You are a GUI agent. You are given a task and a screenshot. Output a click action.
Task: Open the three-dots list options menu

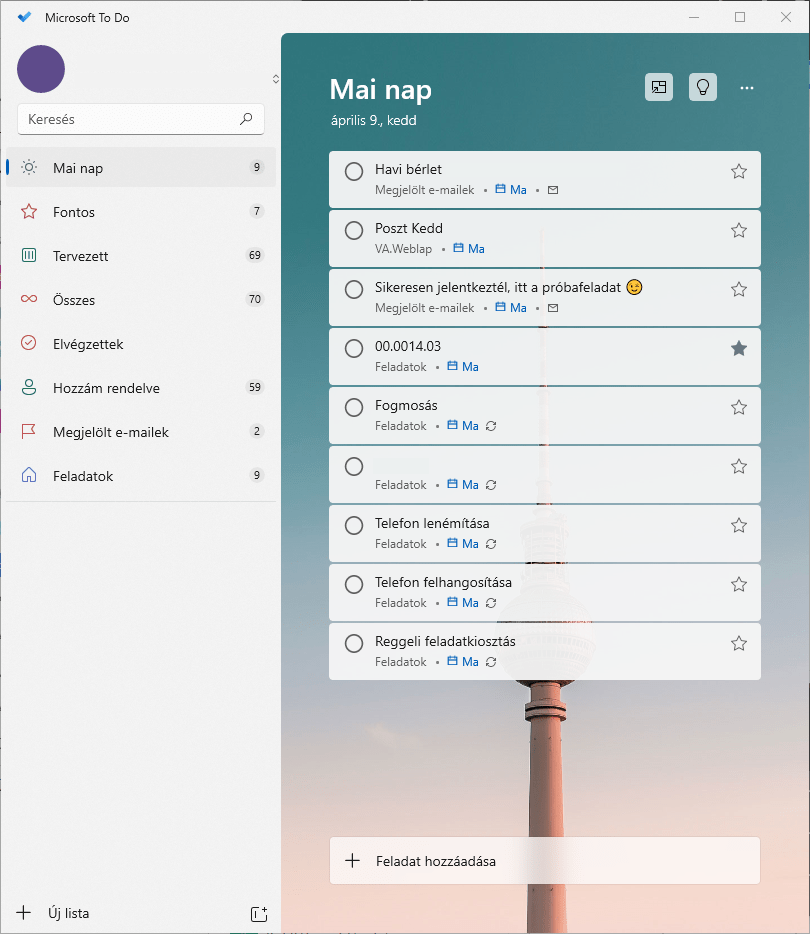747,88
